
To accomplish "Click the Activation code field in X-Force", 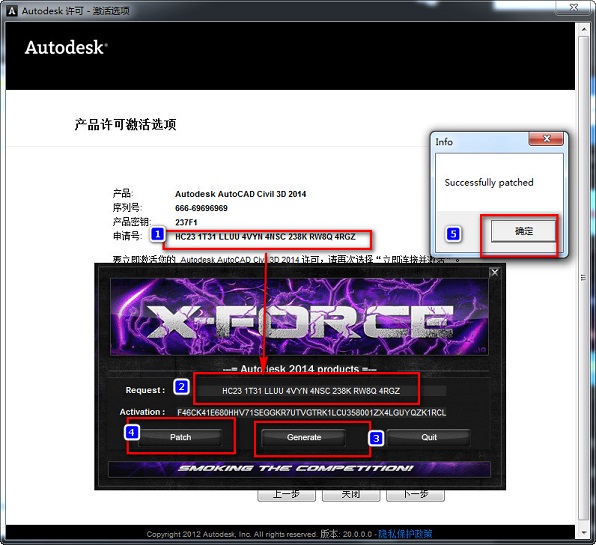I will click(311, 412).
